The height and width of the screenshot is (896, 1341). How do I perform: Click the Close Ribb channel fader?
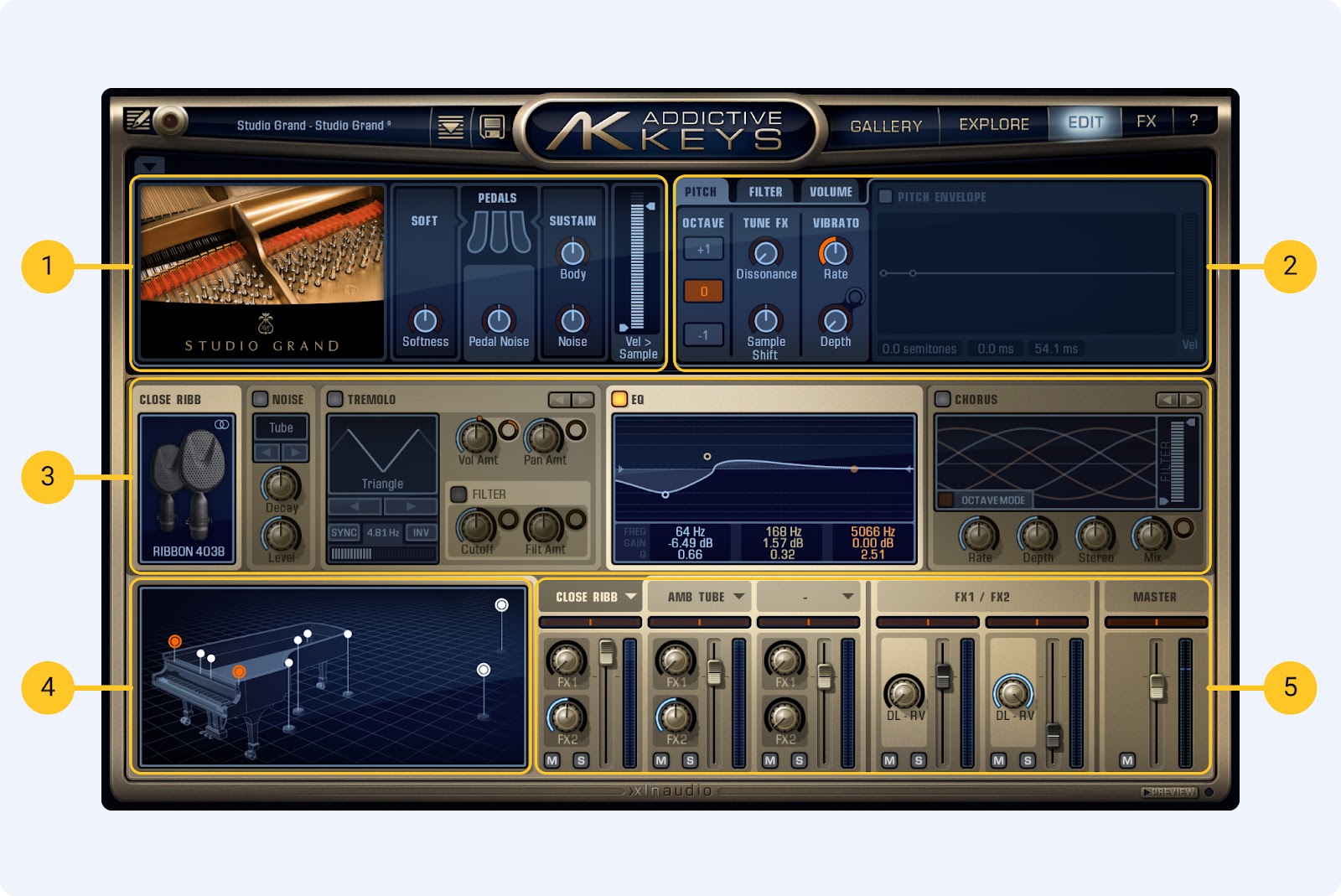click(x=607, y=651)
